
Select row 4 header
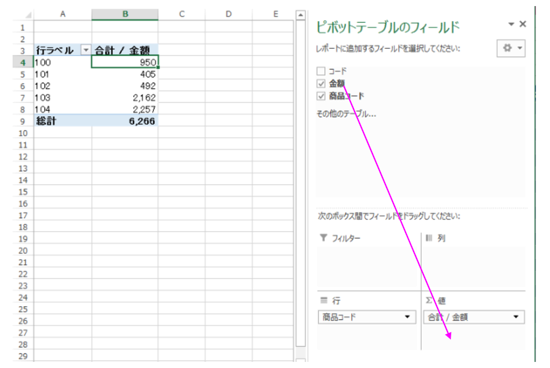pyautogui.click(x=23, y=62)
